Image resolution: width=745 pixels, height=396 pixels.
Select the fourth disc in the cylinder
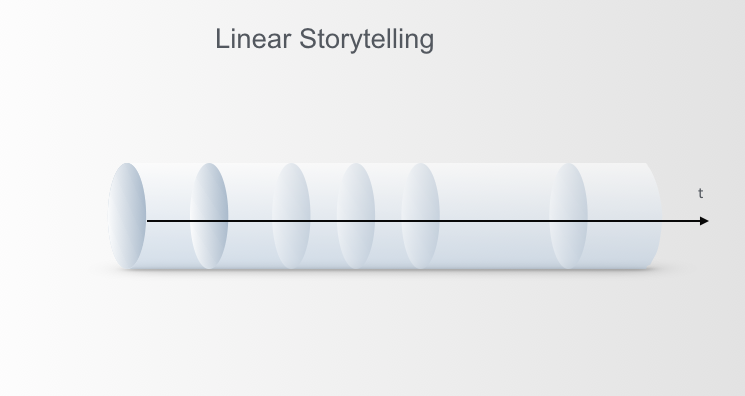pos(356,216)
